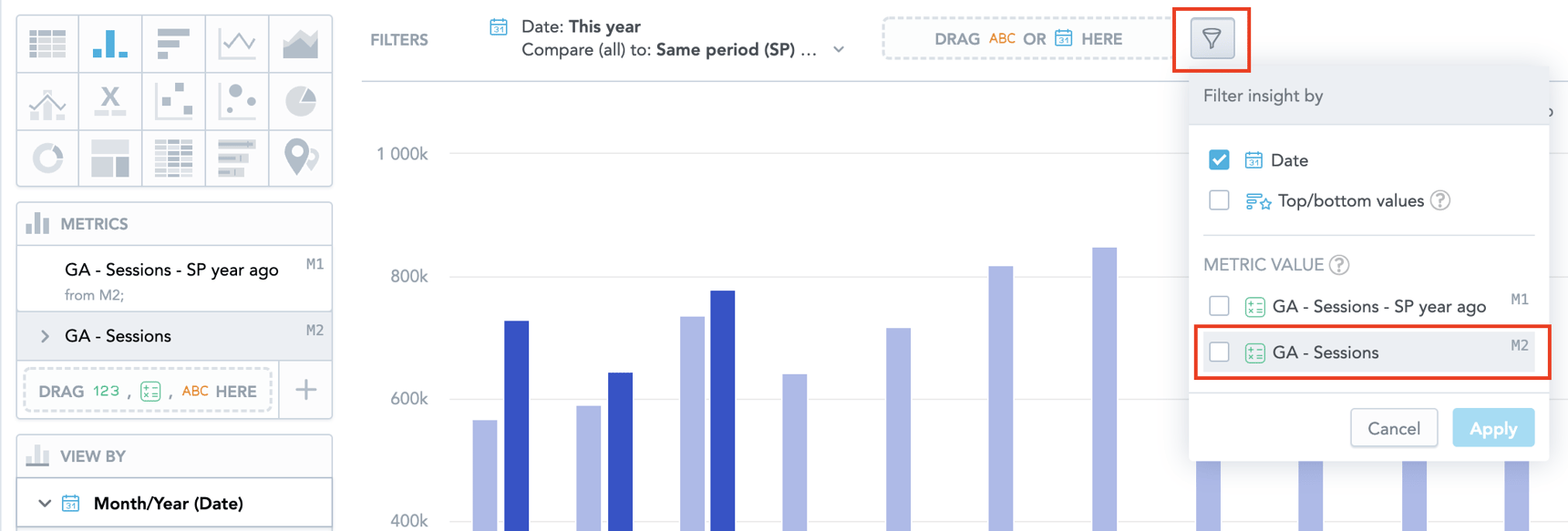
Task: Open the bubble chart visualization
Action: pyautogui.click(x=236, y=100)
